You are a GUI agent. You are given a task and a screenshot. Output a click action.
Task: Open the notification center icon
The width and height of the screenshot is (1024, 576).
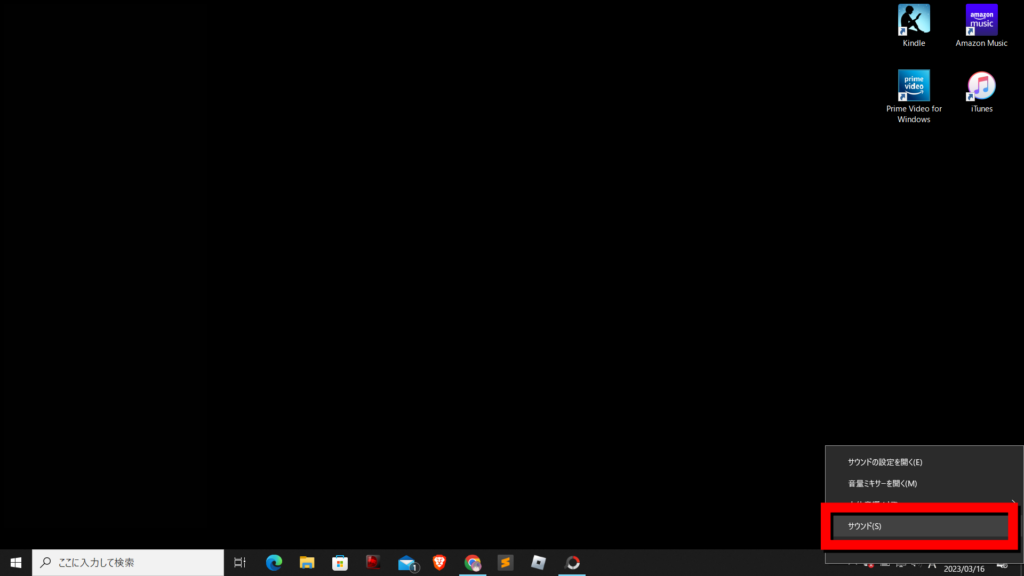click(1002, 564)
